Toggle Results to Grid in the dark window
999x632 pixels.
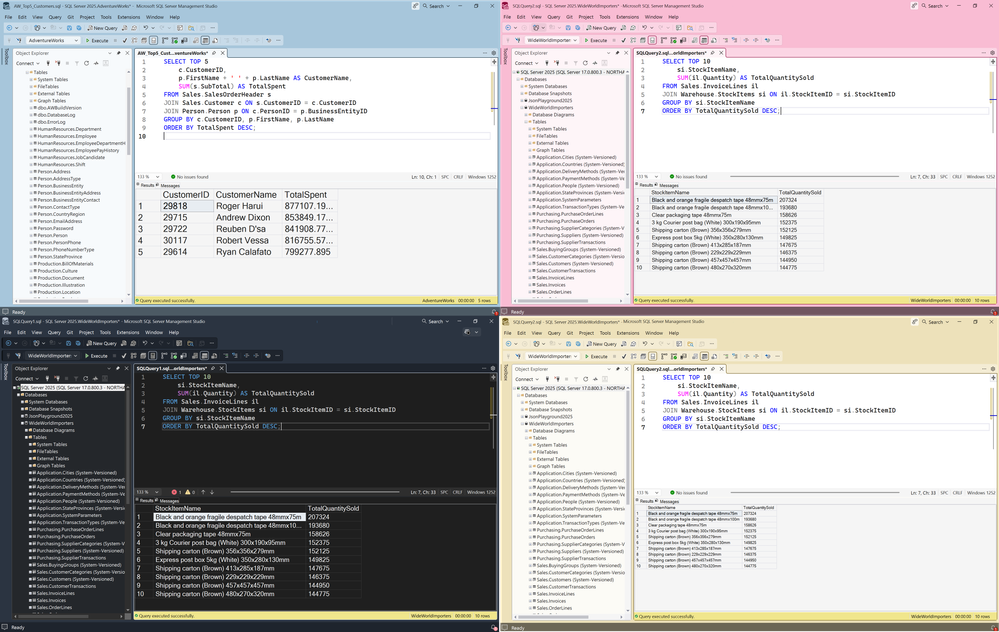pos(204,356)
